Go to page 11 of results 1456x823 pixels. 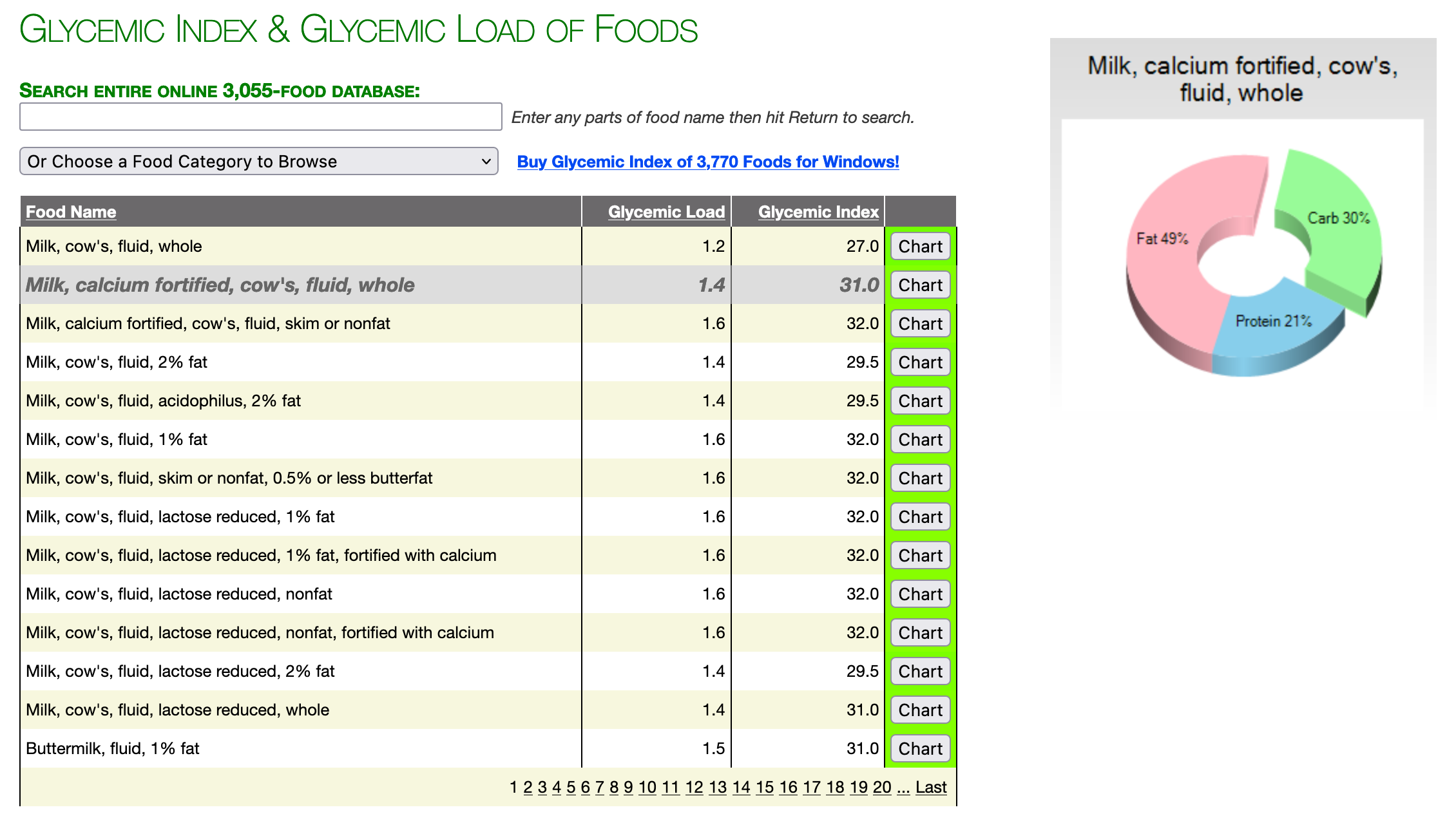coord(671,787)
